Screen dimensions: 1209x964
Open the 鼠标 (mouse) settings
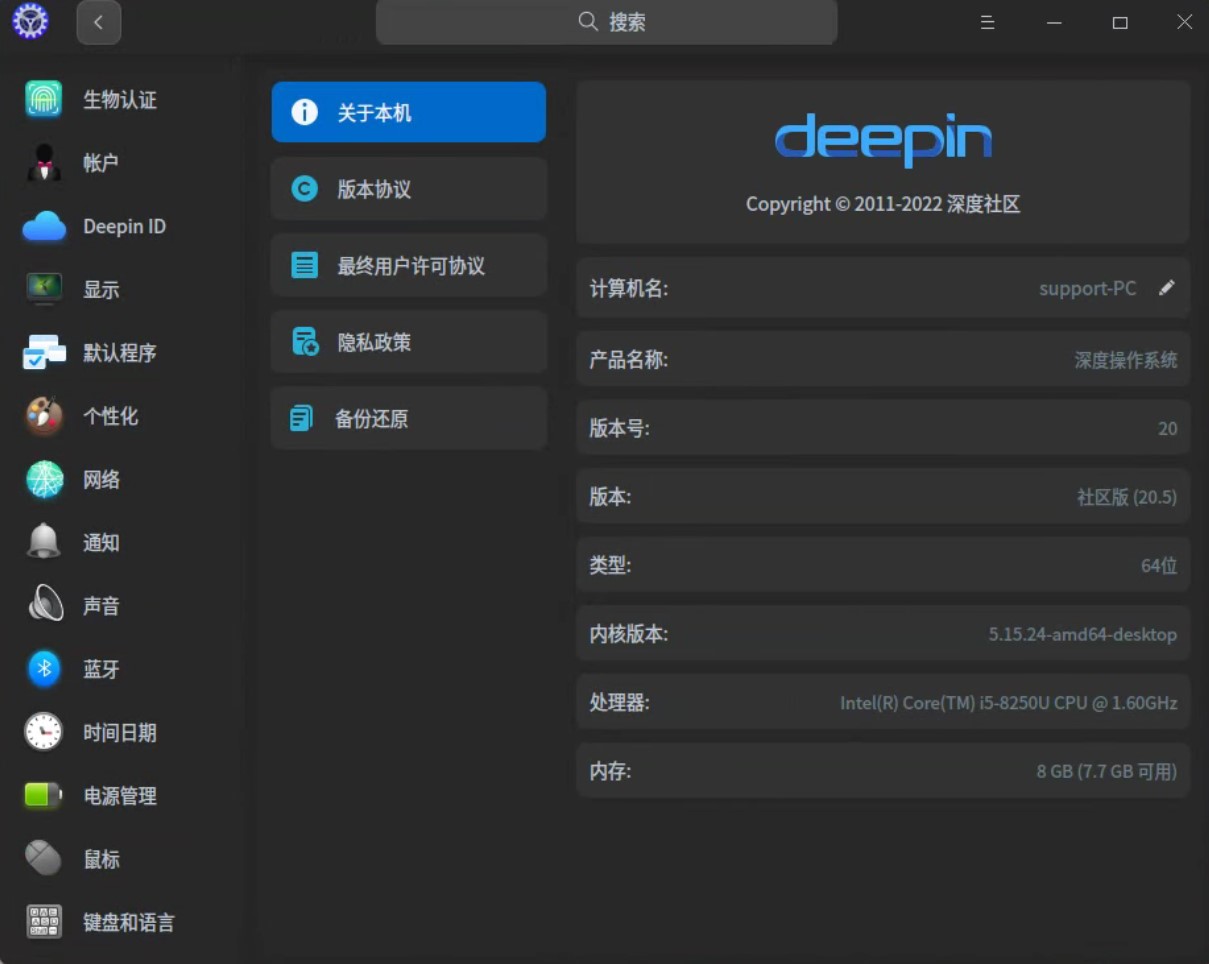click(x=100, y=859)
